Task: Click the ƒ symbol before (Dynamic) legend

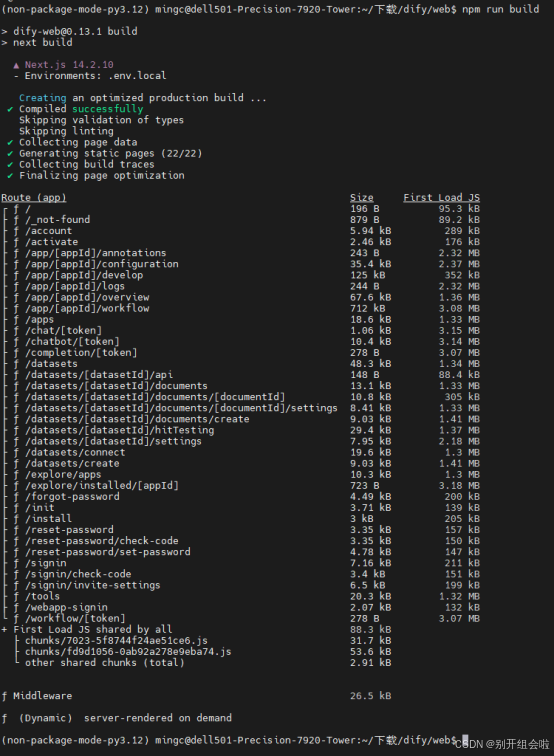Action: click(x=4, y=718)
